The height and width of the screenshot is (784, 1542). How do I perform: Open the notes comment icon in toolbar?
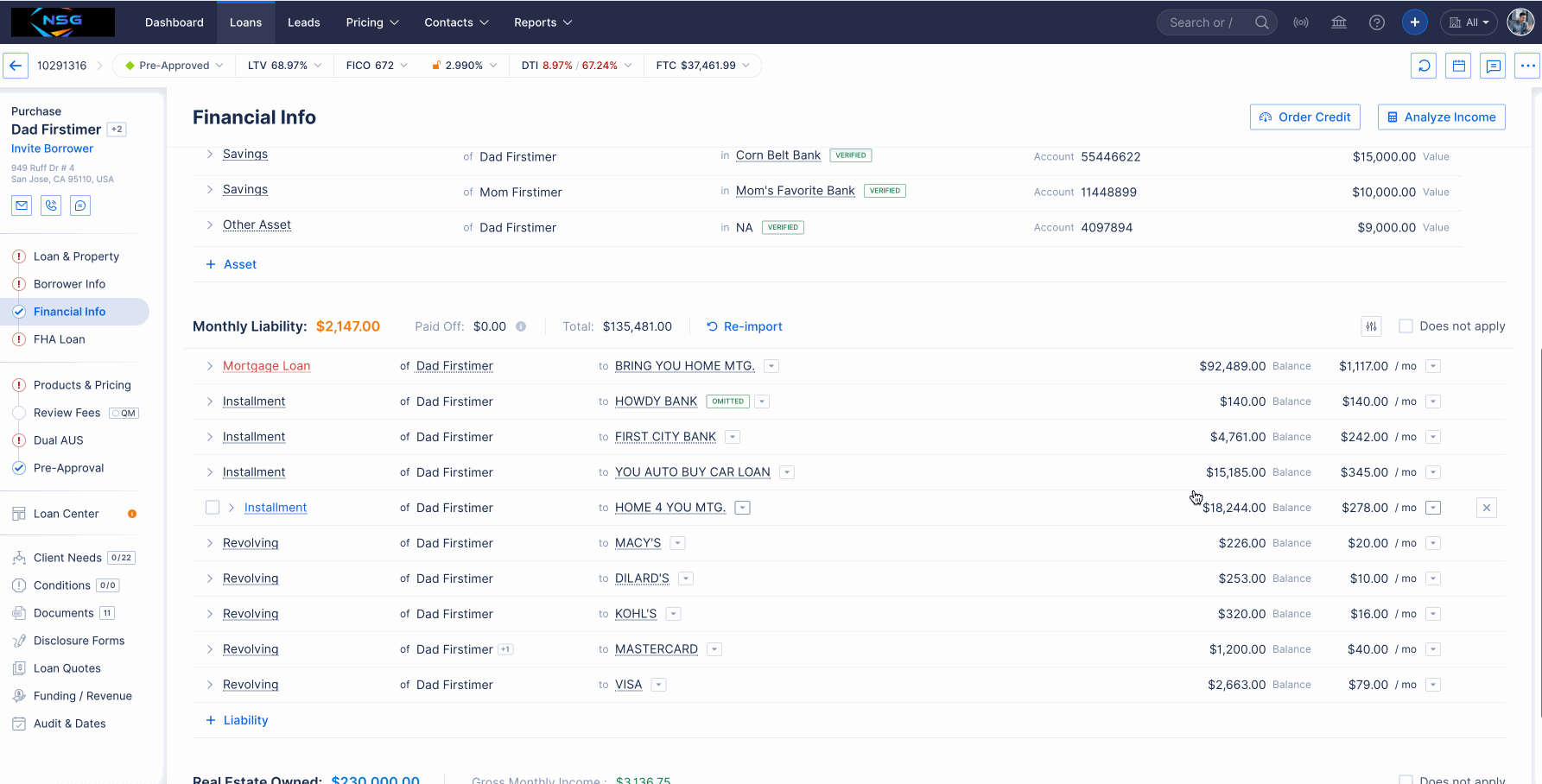coord(1493,66)
